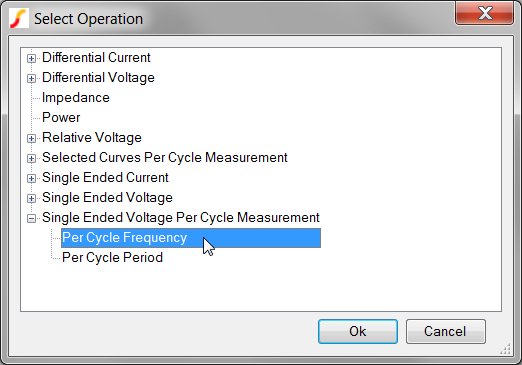
Task: Select Single Ended Voltage Per Cycle Measurement label
Action: click(181, 218)
